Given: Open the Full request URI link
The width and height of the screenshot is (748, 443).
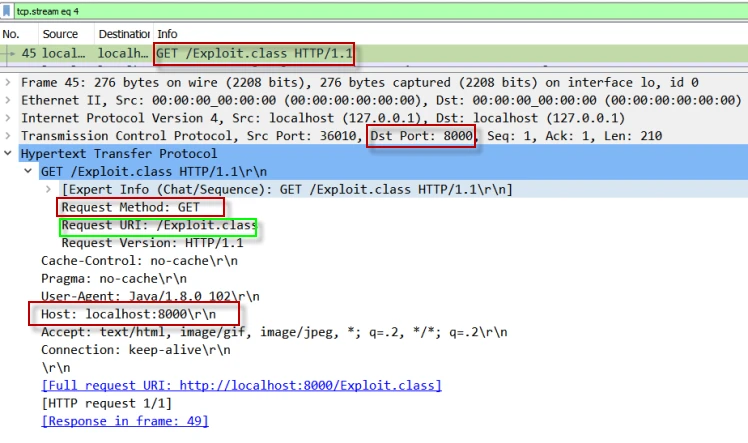Looking at the screenshot, I should point(241,385).
